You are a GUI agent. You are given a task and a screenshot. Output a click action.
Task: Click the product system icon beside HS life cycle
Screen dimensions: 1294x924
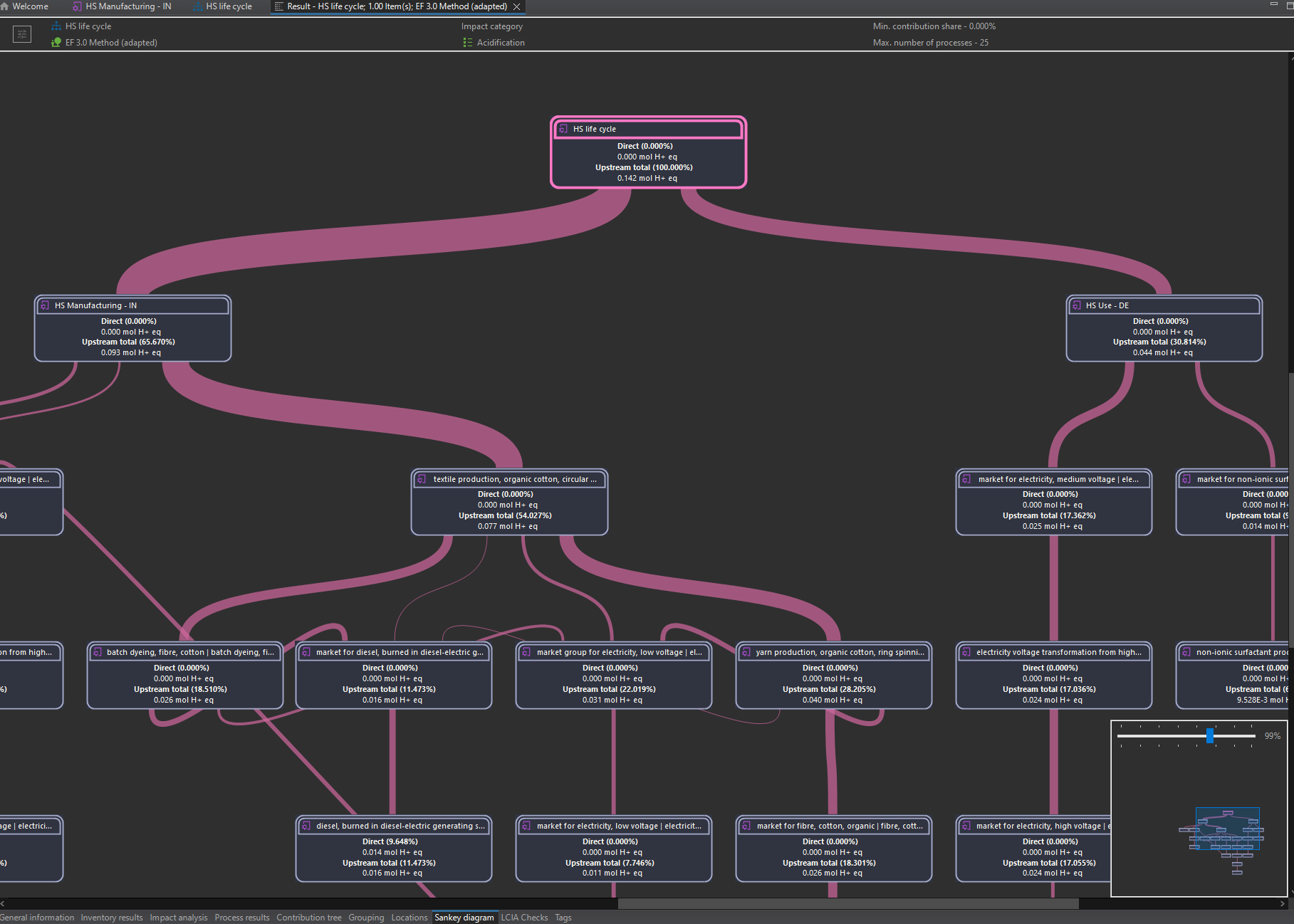pyautogui.click(x=56, y=26)
